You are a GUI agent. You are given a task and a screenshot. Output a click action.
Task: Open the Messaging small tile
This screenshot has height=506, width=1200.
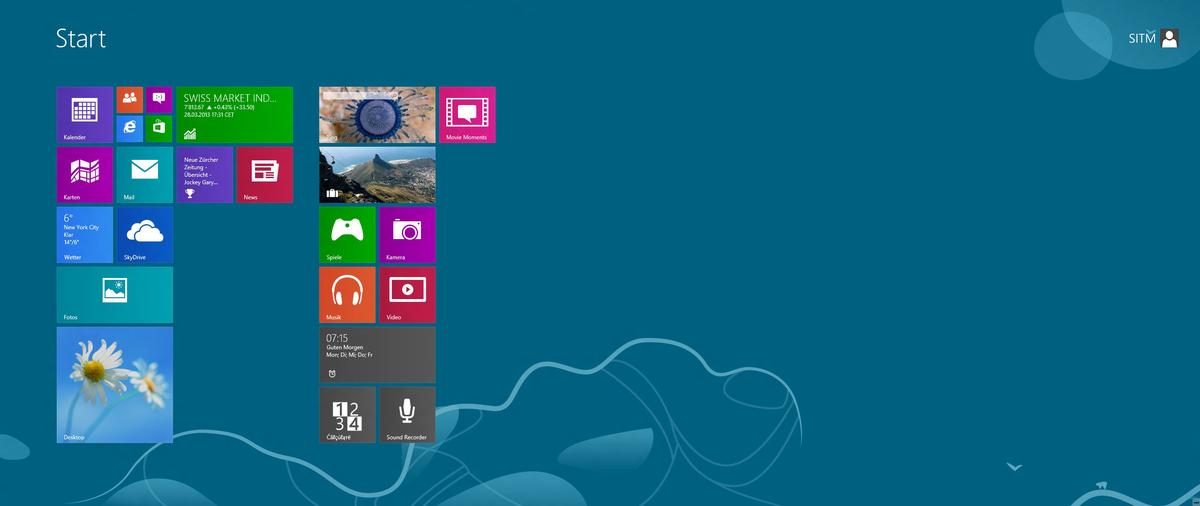[x=160, y=100]
